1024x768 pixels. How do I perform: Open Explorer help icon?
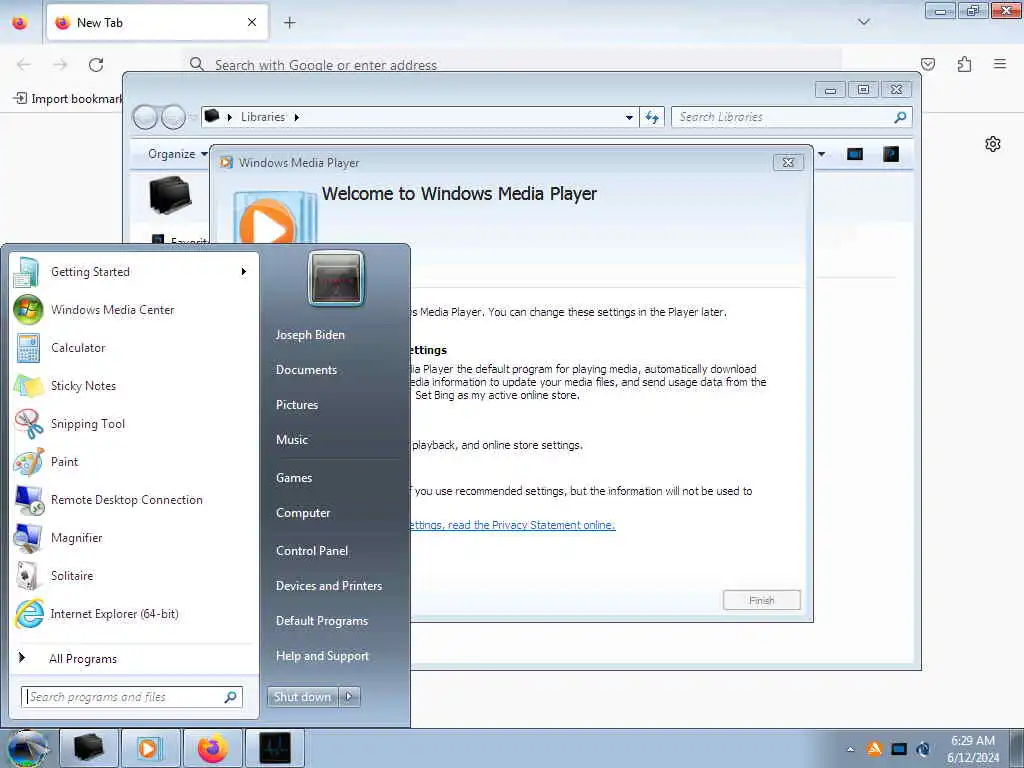891,154
